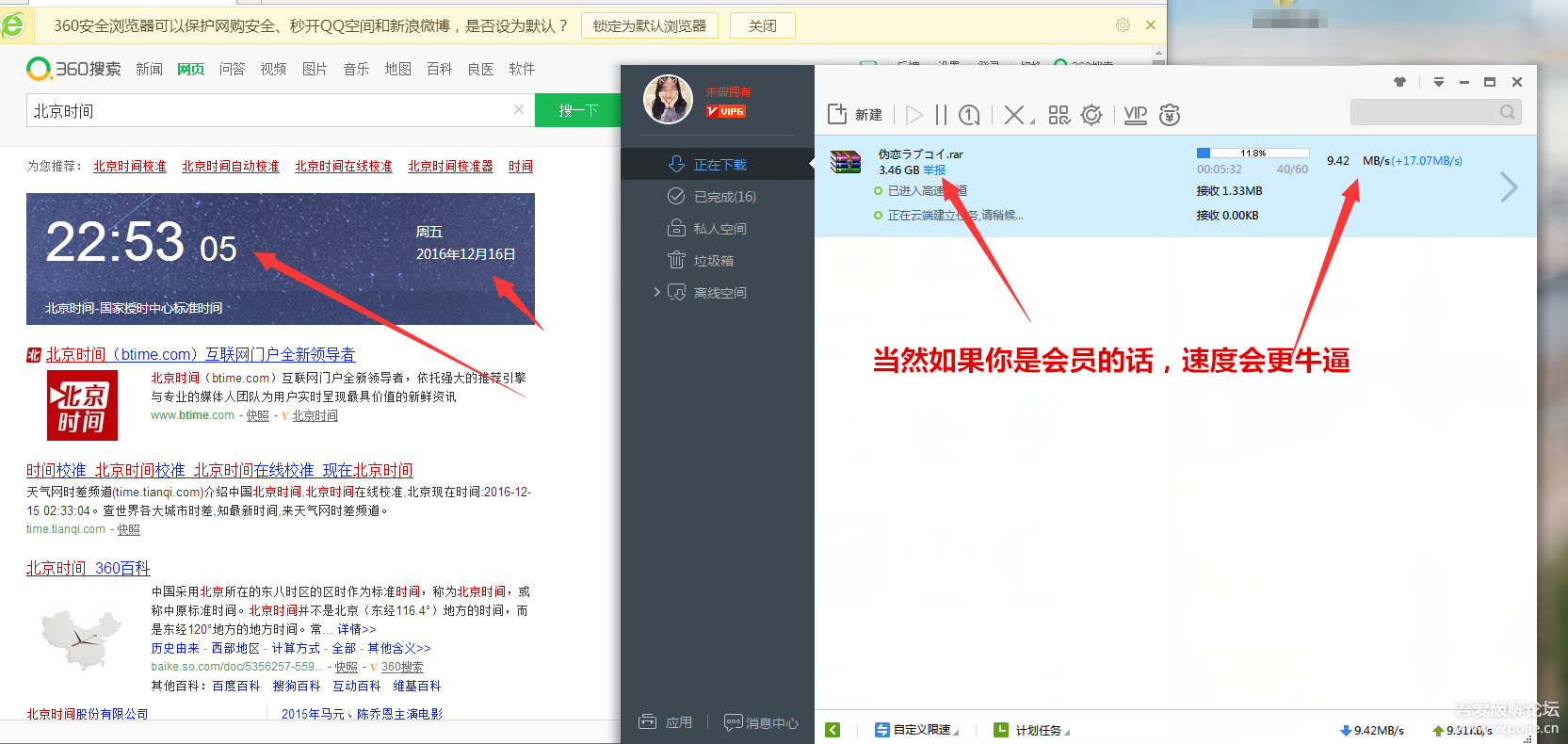Open the settings gear in download toolbar
The width and height of the screenshot is (1568, 744).
pos(1091,115)
